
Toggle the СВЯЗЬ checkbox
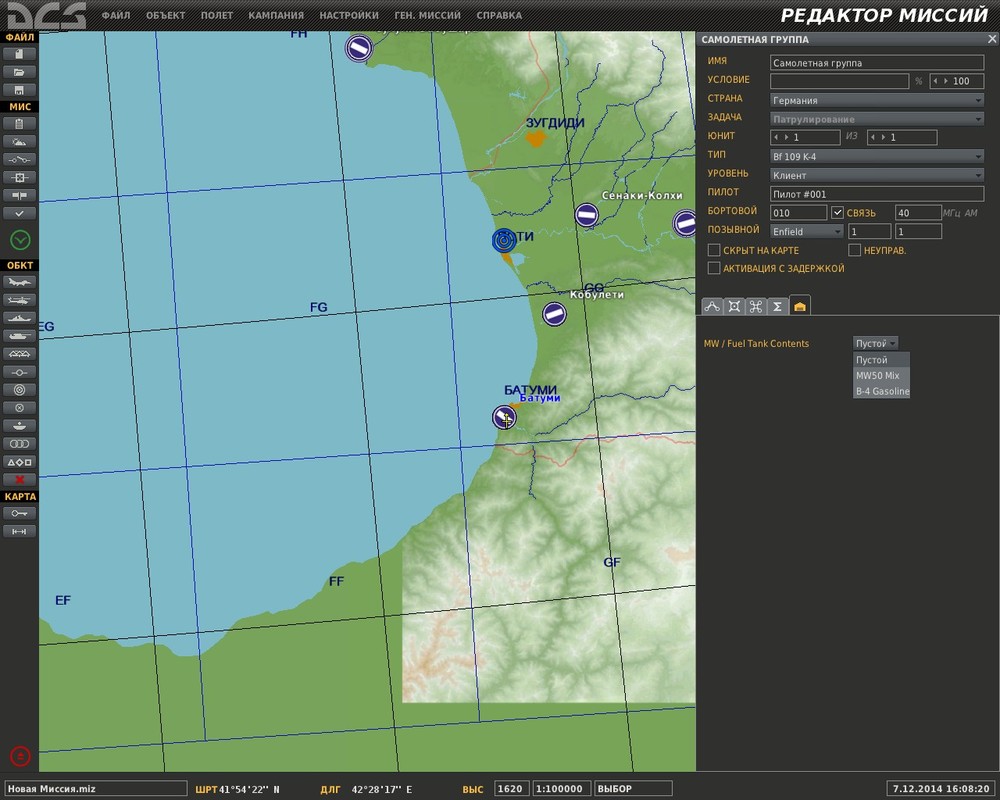[x=838, y=213]
